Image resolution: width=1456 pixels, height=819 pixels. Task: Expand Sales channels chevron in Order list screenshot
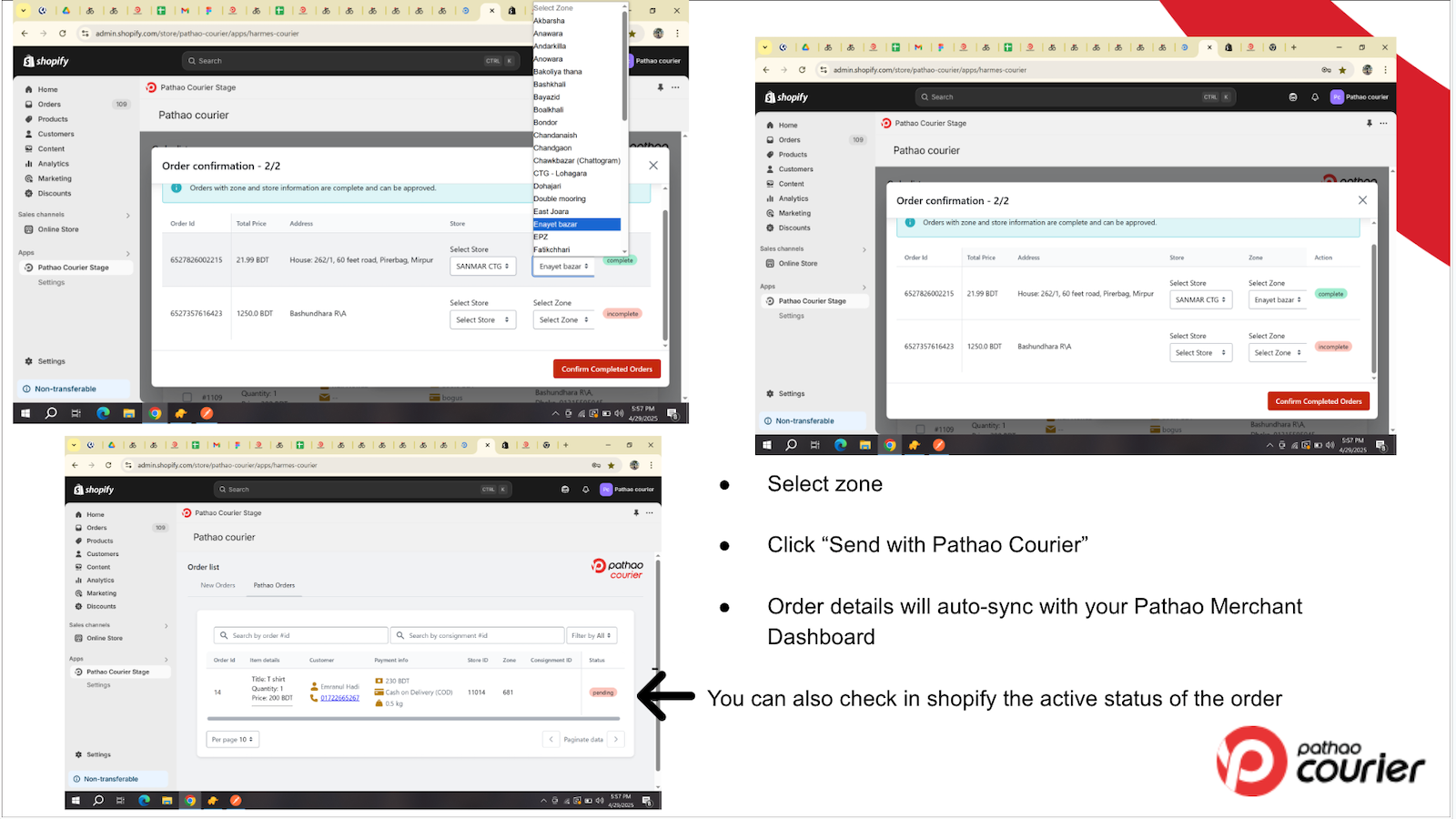pos(166,625)
